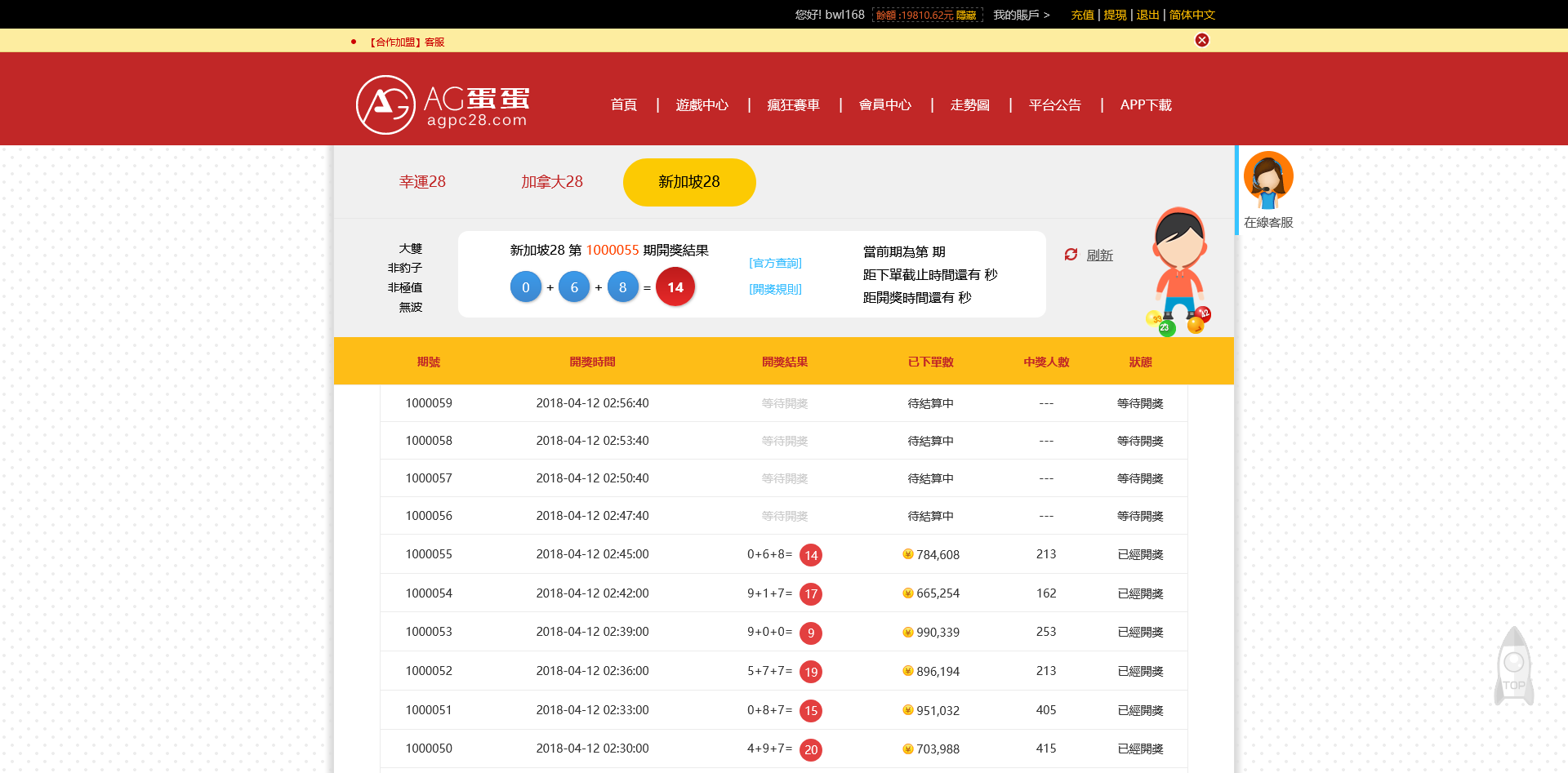The image size is (1568, 773).
Task: Open the 遊戲中心 menu
Action: click(x=702, y=104)
